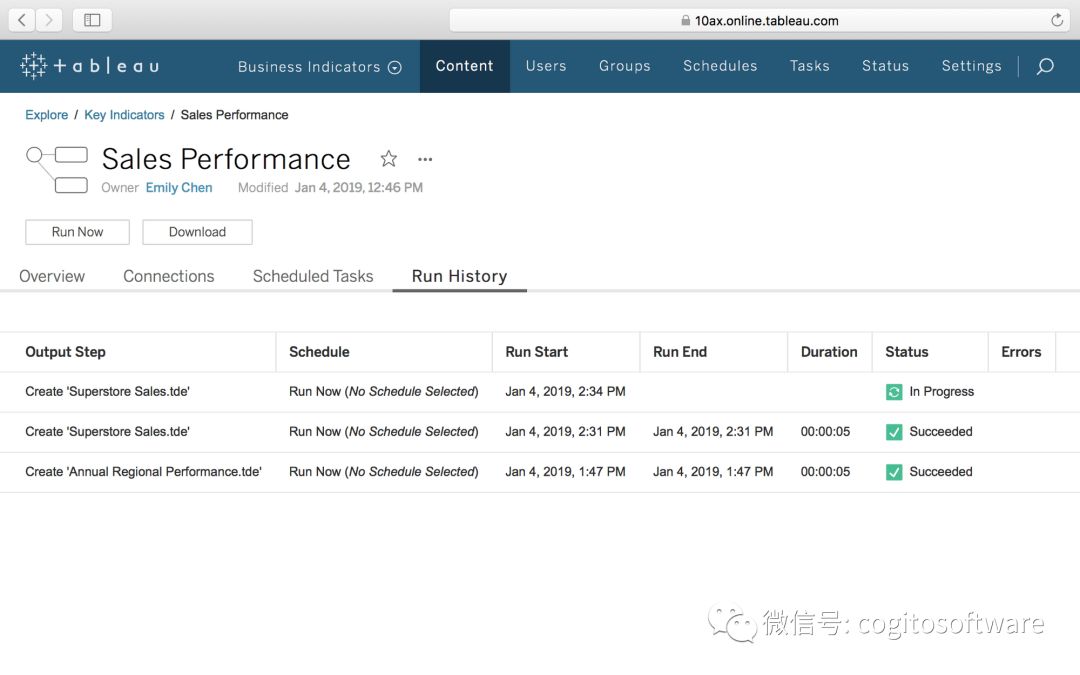Select the Run History tab
Screen dimensions: 1080x675
(x=459, y=276)
